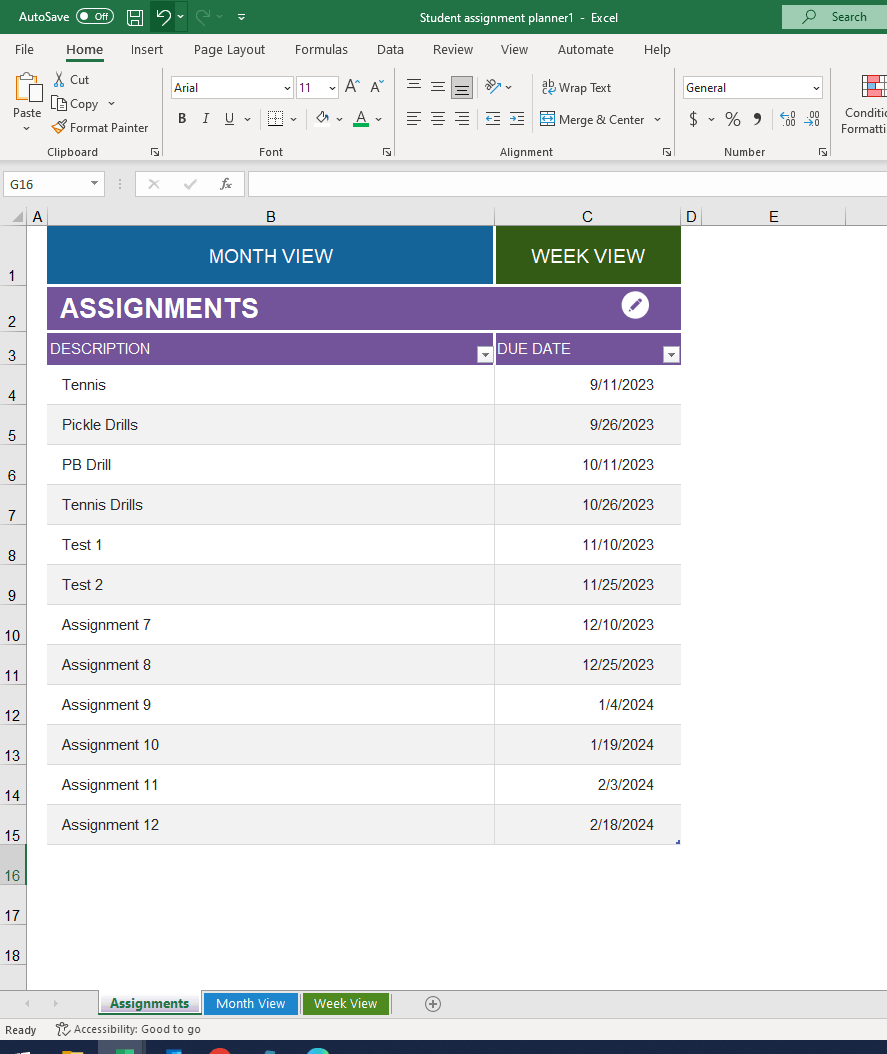Open the File menu
Screen dimensions: 887x1054
tap(24, 49)
